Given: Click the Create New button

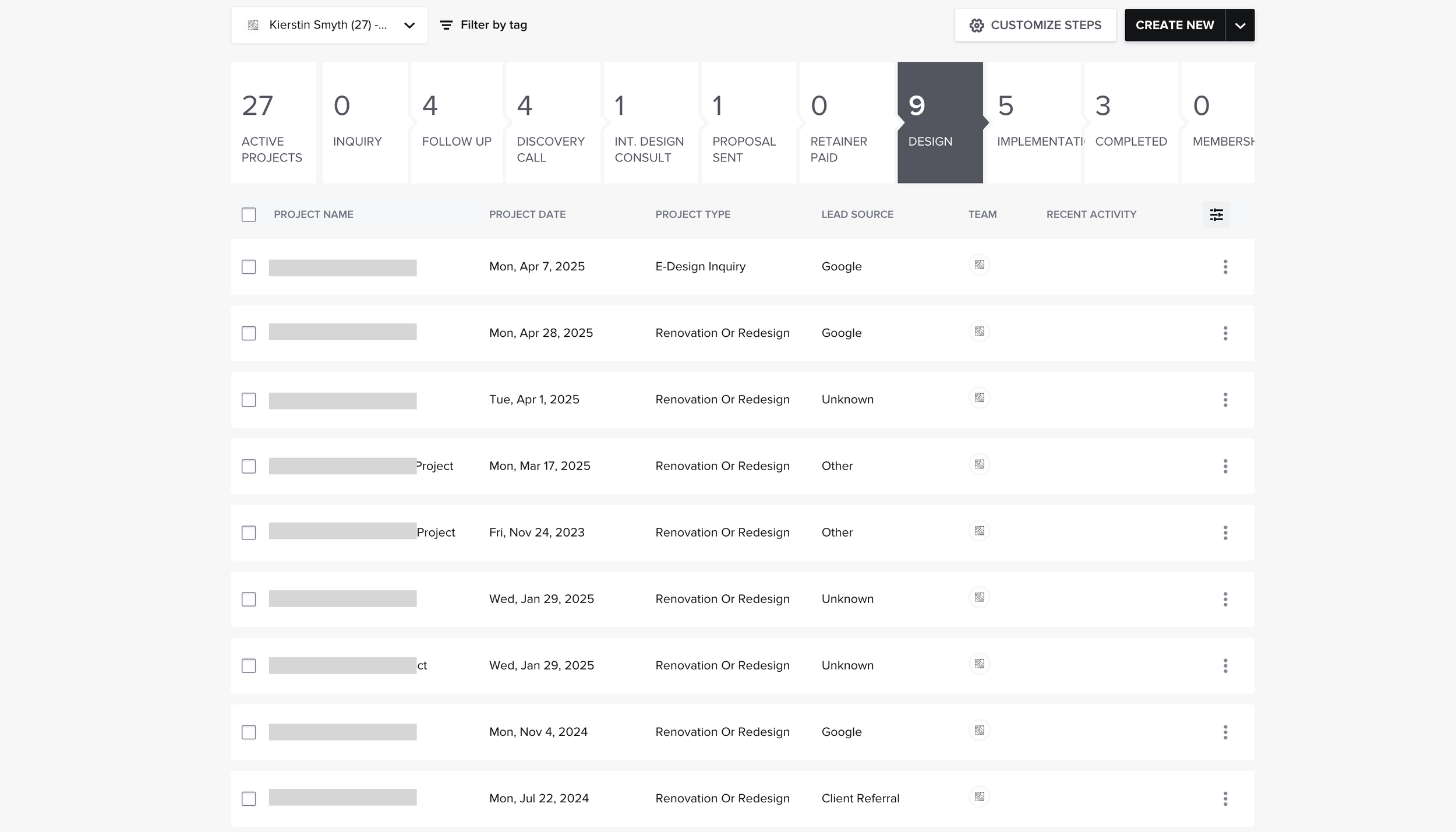Looking at the screenshot, I should coord(1174,25).
